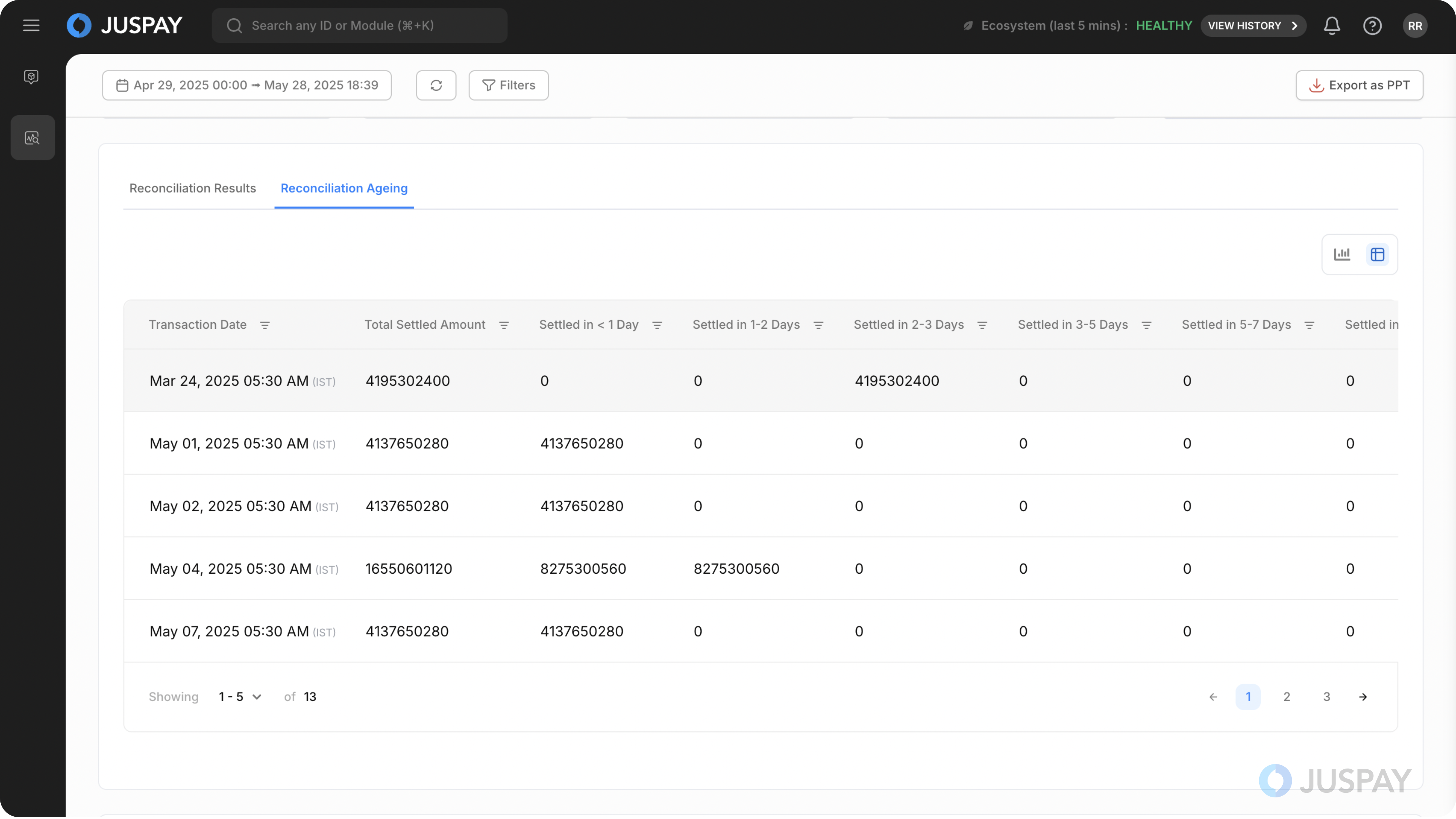
Task: Select the Reconciliation Ageing tab
Action: pos(344,188)
